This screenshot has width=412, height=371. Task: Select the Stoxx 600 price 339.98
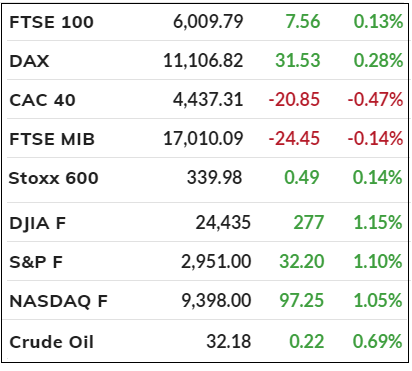pos(214,177)
